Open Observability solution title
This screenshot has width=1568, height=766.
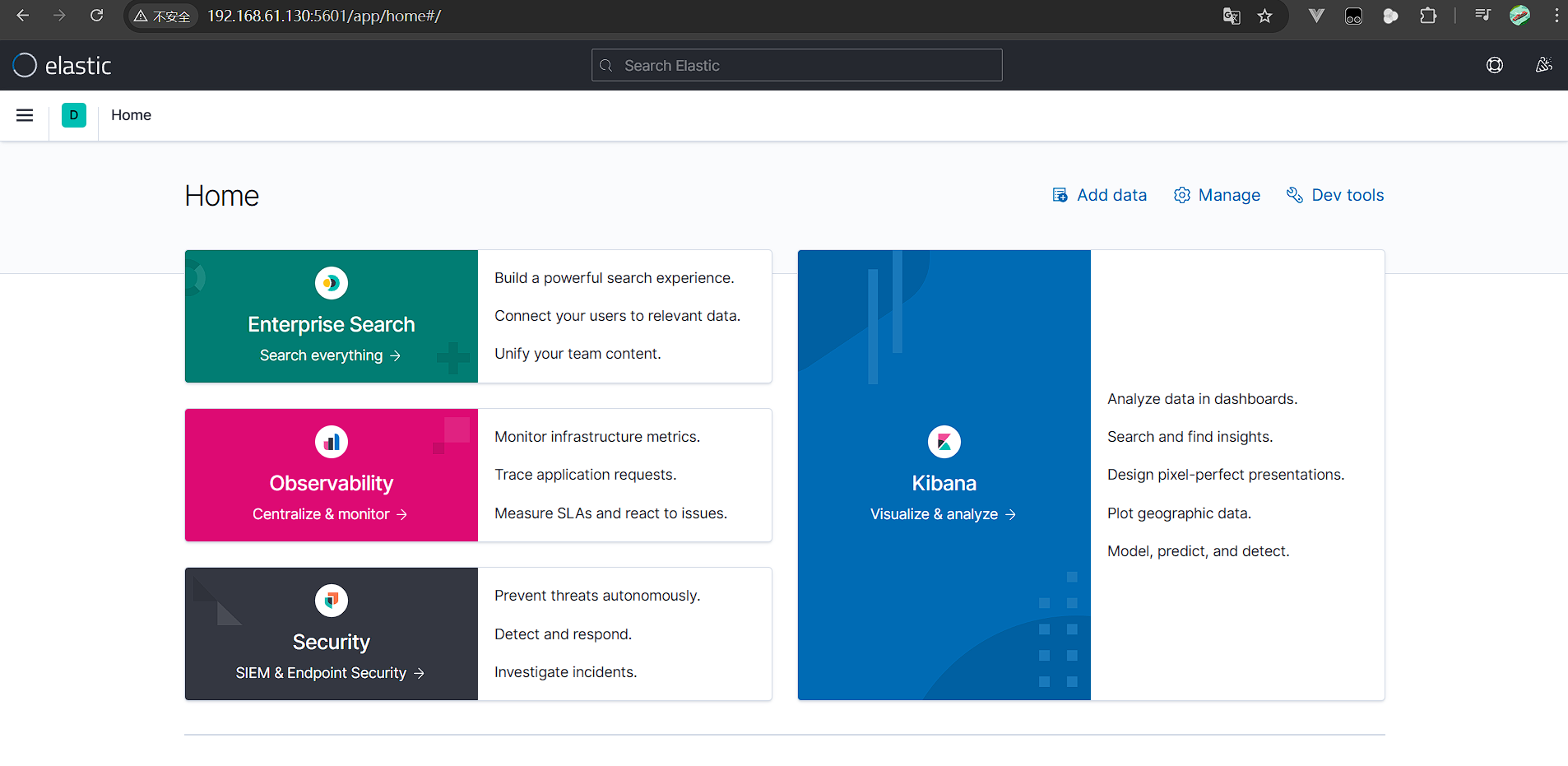(332, 483)
